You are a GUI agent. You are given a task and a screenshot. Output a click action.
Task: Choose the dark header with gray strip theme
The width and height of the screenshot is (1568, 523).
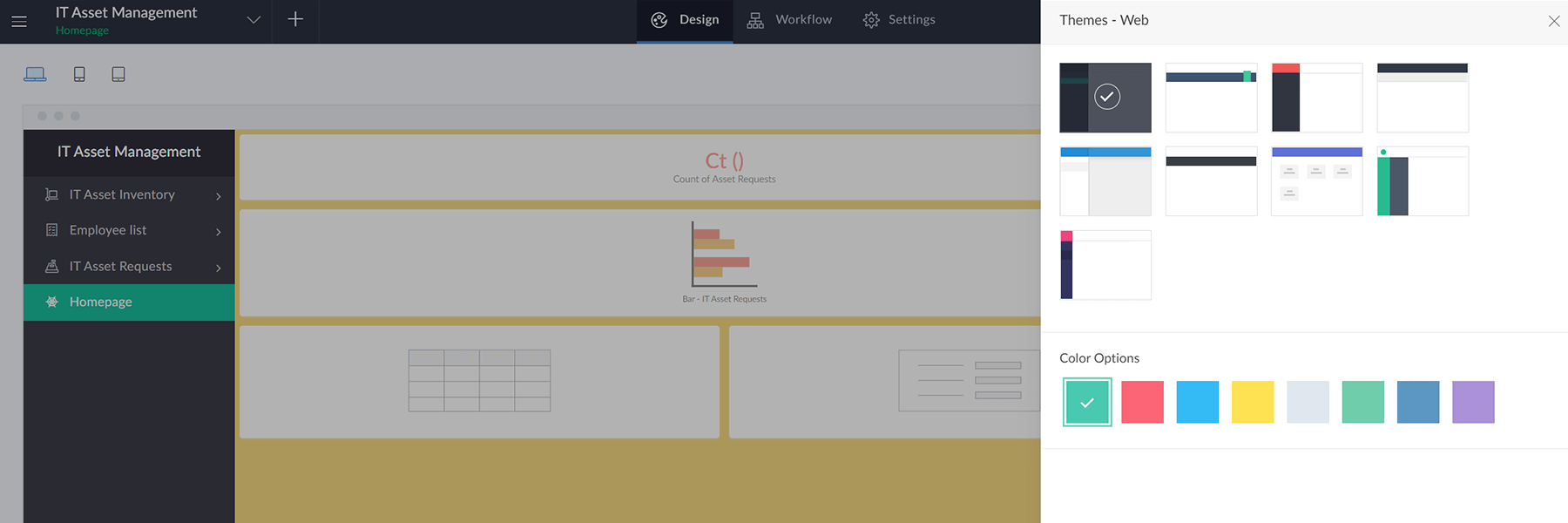point(1423,98)
